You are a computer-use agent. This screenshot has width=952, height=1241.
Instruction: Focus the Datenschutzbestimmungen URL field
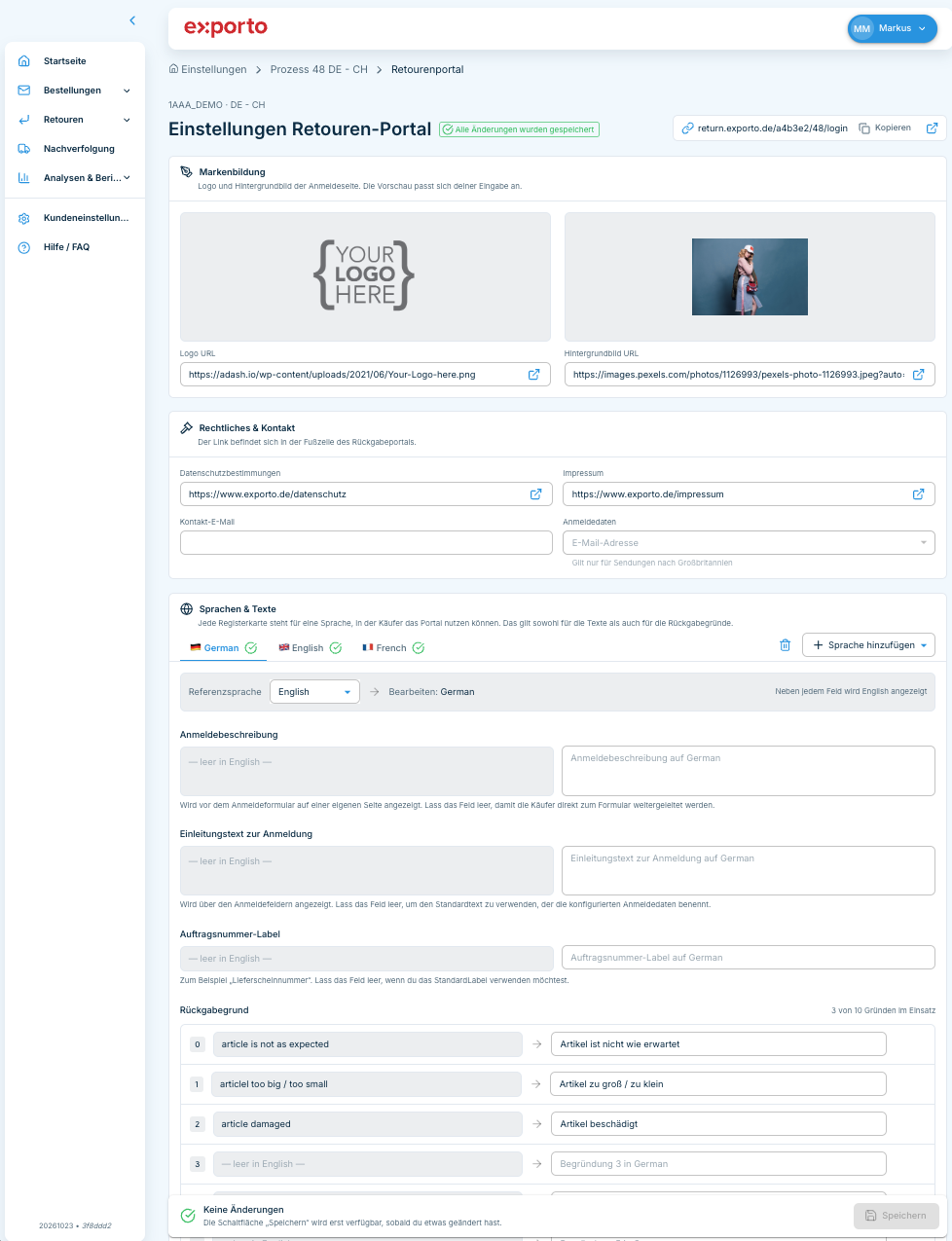[366, 494]
